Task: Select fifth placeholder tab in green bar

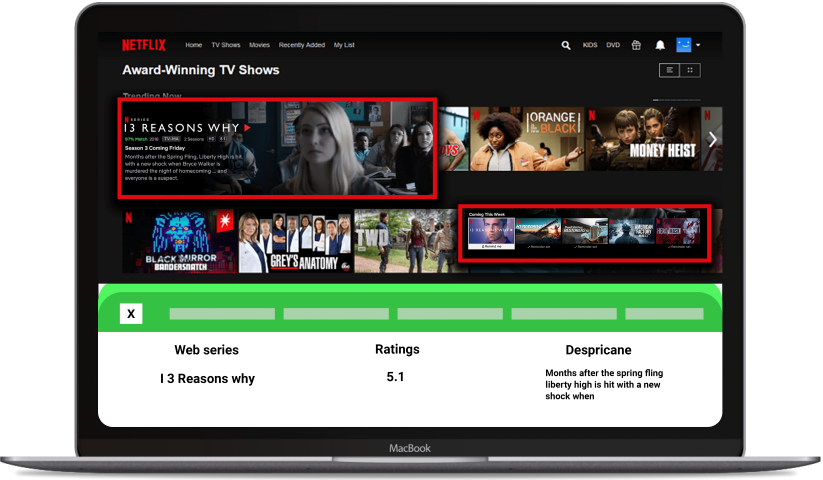Action: [664, 314]
